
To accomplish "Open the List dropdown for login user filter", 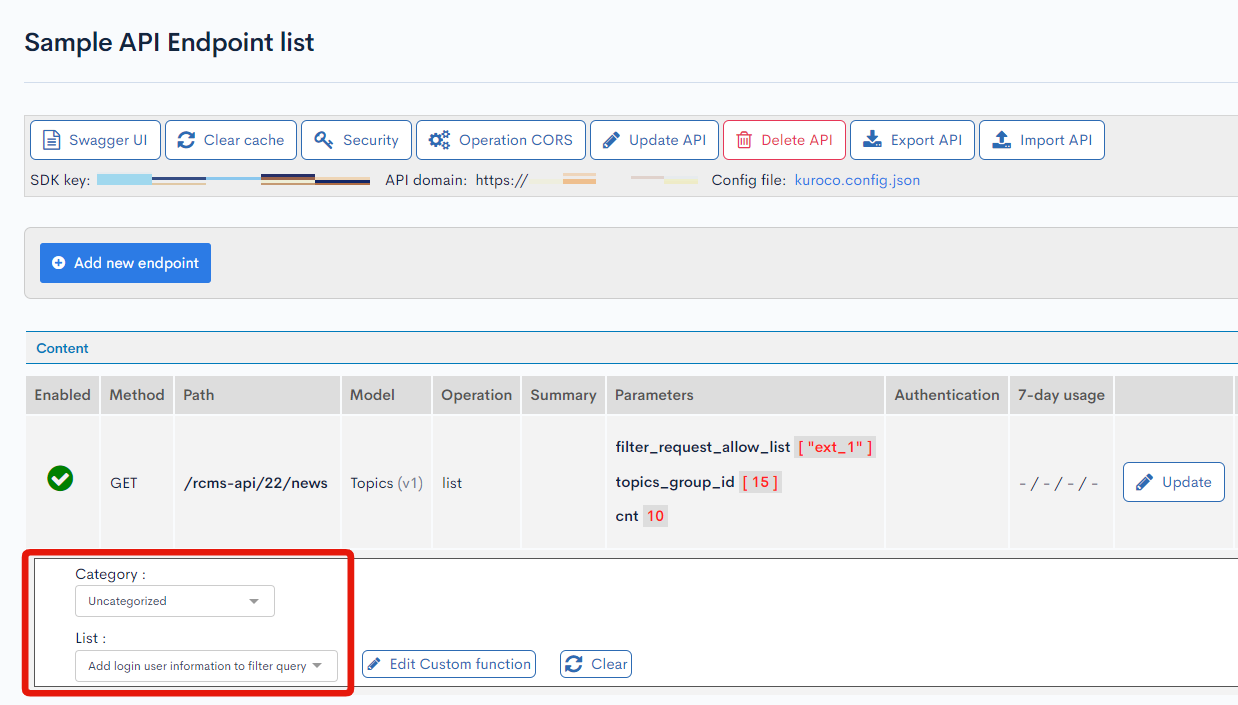I will (206, 665).
